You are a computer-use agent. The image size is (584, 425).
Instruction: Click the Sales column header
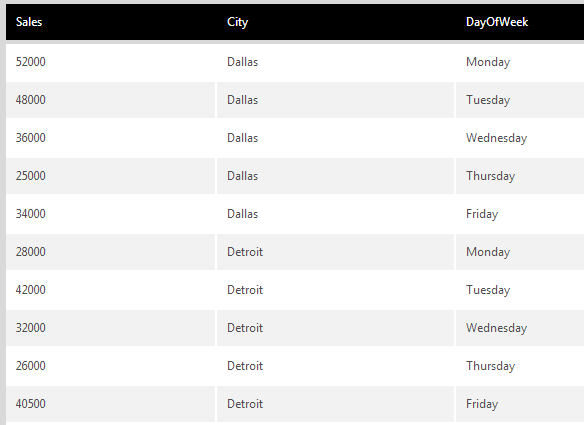[x=29, y=22]
